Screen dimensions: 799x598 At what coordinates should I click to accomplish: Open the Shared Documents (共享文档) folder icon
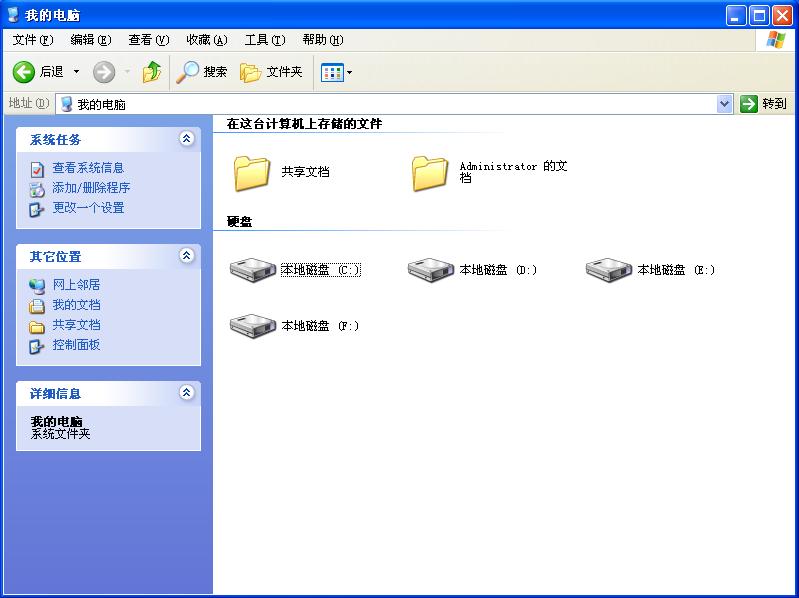(252, 172)
